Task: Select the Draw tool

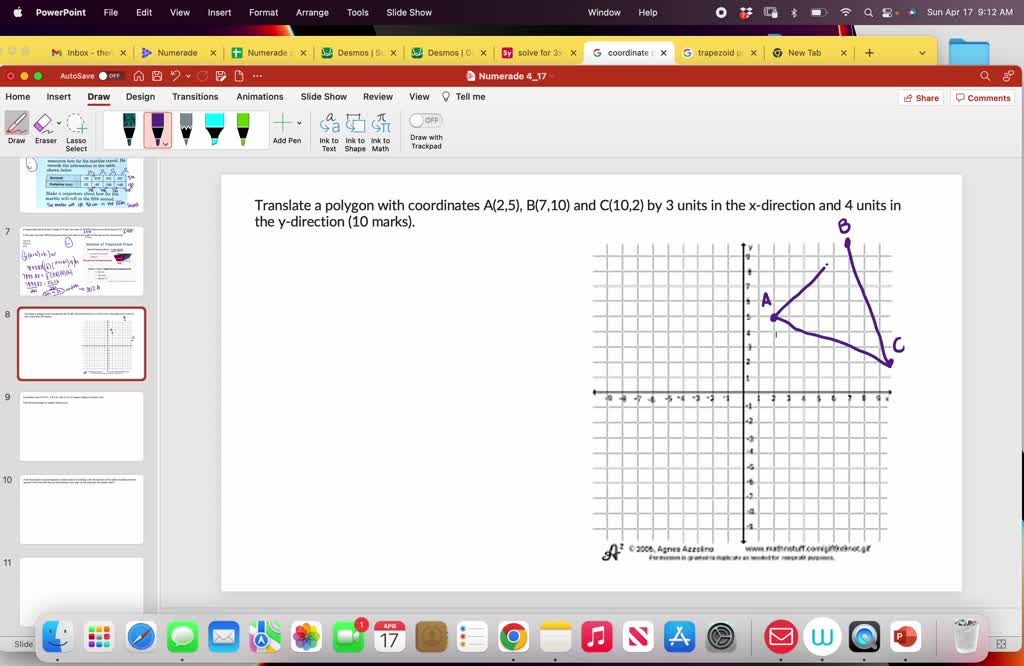Action: pyautogui.click(x=17, y=124)
